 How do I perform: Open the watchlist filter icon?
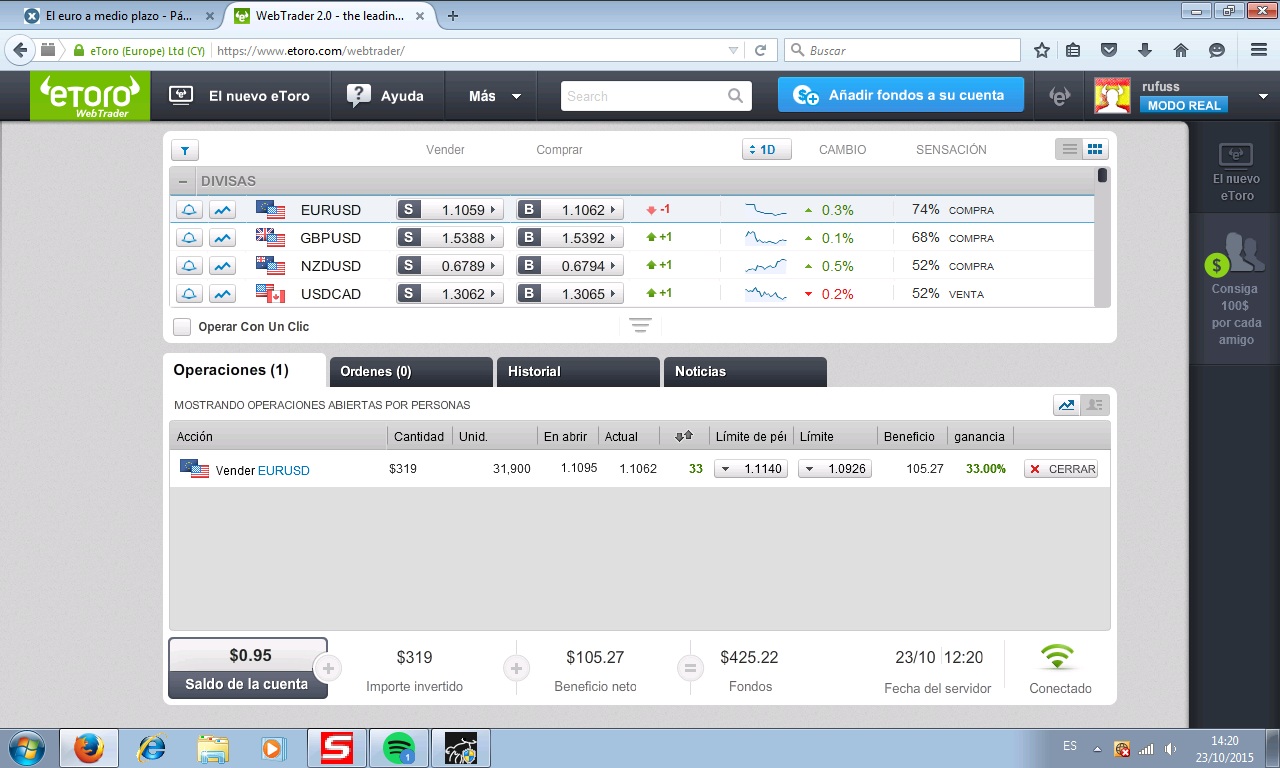click(x=185, y=150)
